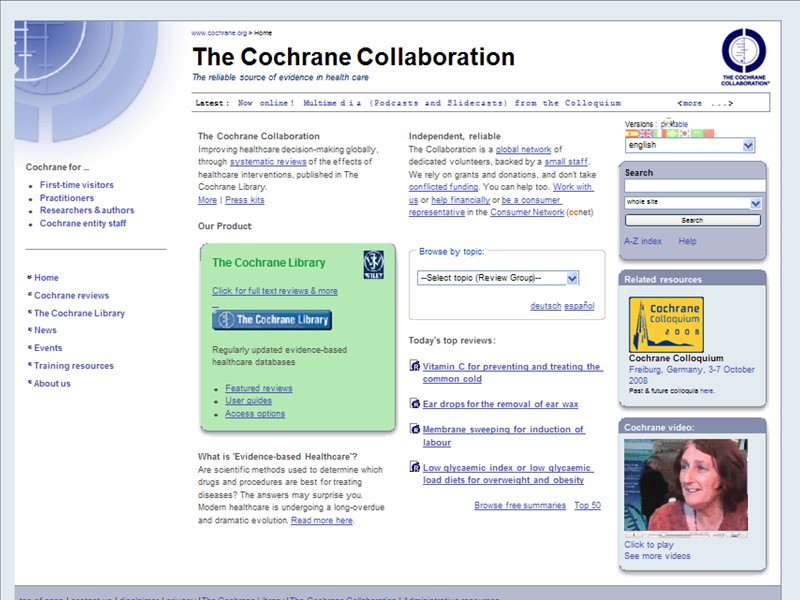Open Cochrane reviews in the left navigation
Viewport: 800px width, 600px height.
(x=71, y=295)
